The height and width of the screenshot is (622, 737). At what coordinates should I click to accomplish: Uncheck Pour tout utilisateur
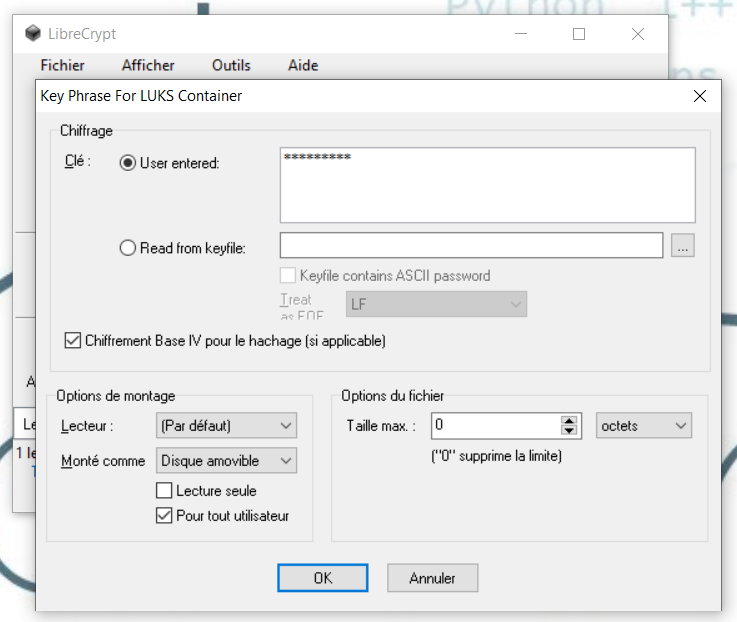tap(164, 516)
